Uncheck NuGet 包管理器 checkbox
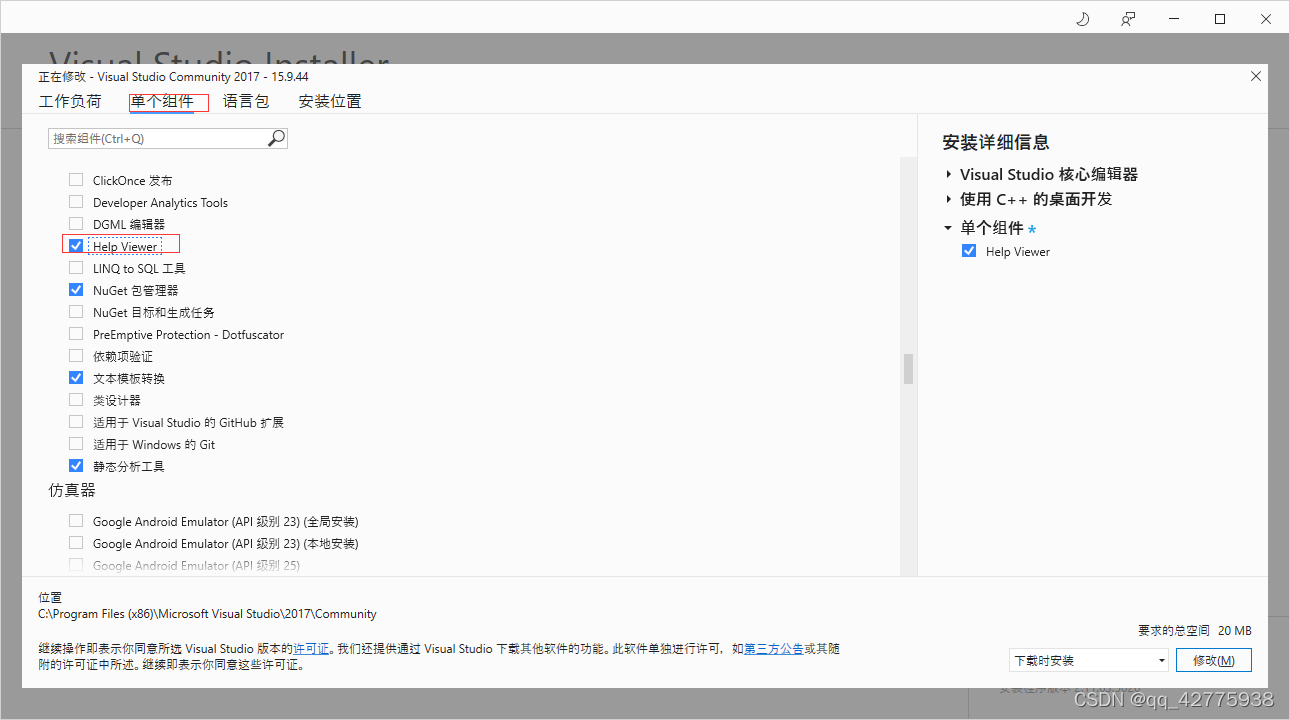 [x=76, y=290]
